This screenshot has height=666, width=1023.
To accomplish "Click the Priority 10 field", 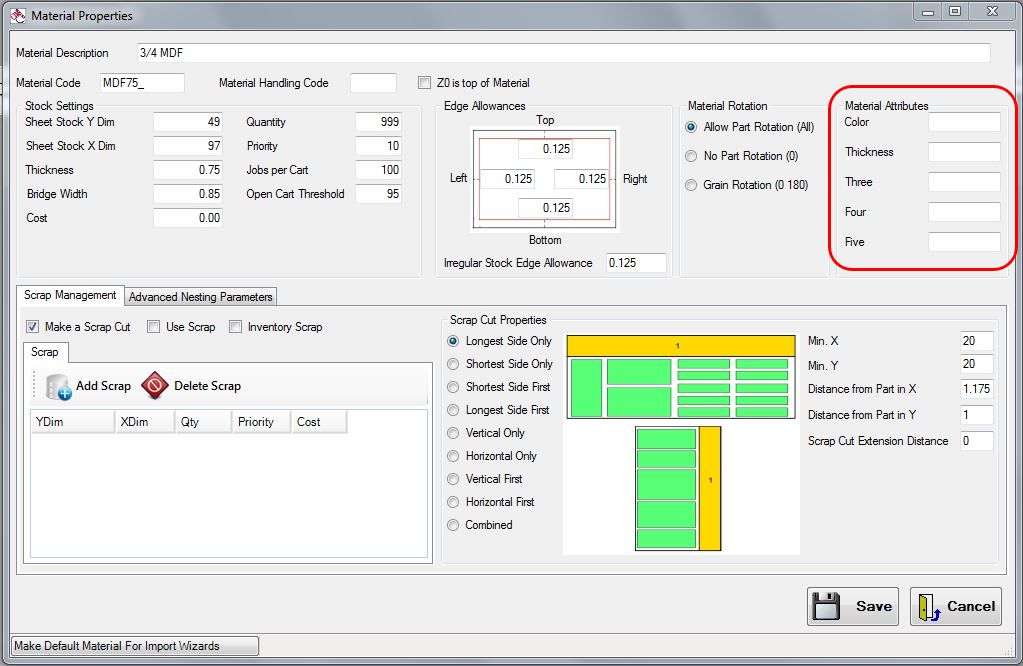I will [378, 146].
